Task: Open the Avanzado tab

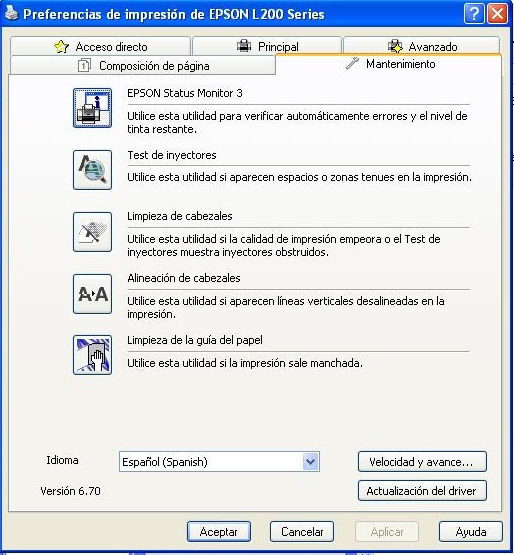Action: 422,46
